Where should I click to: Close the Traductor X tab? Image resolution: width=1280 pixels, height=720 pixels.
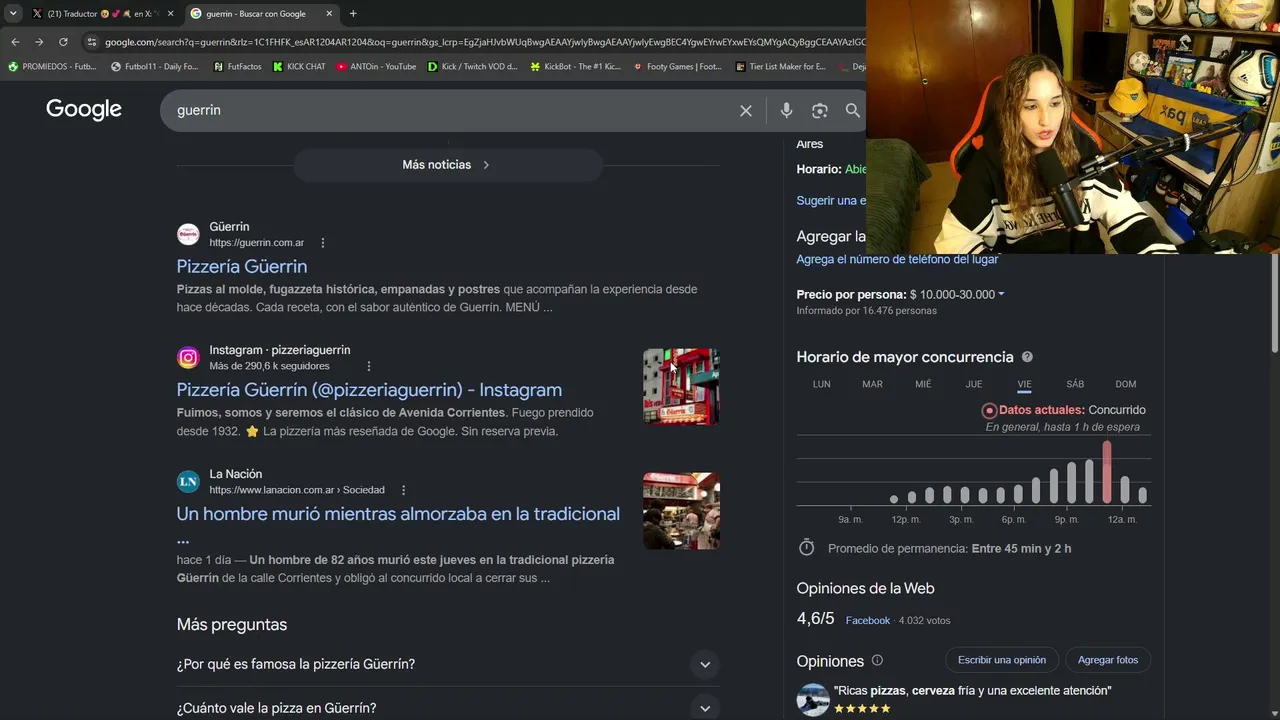(170, 14)
